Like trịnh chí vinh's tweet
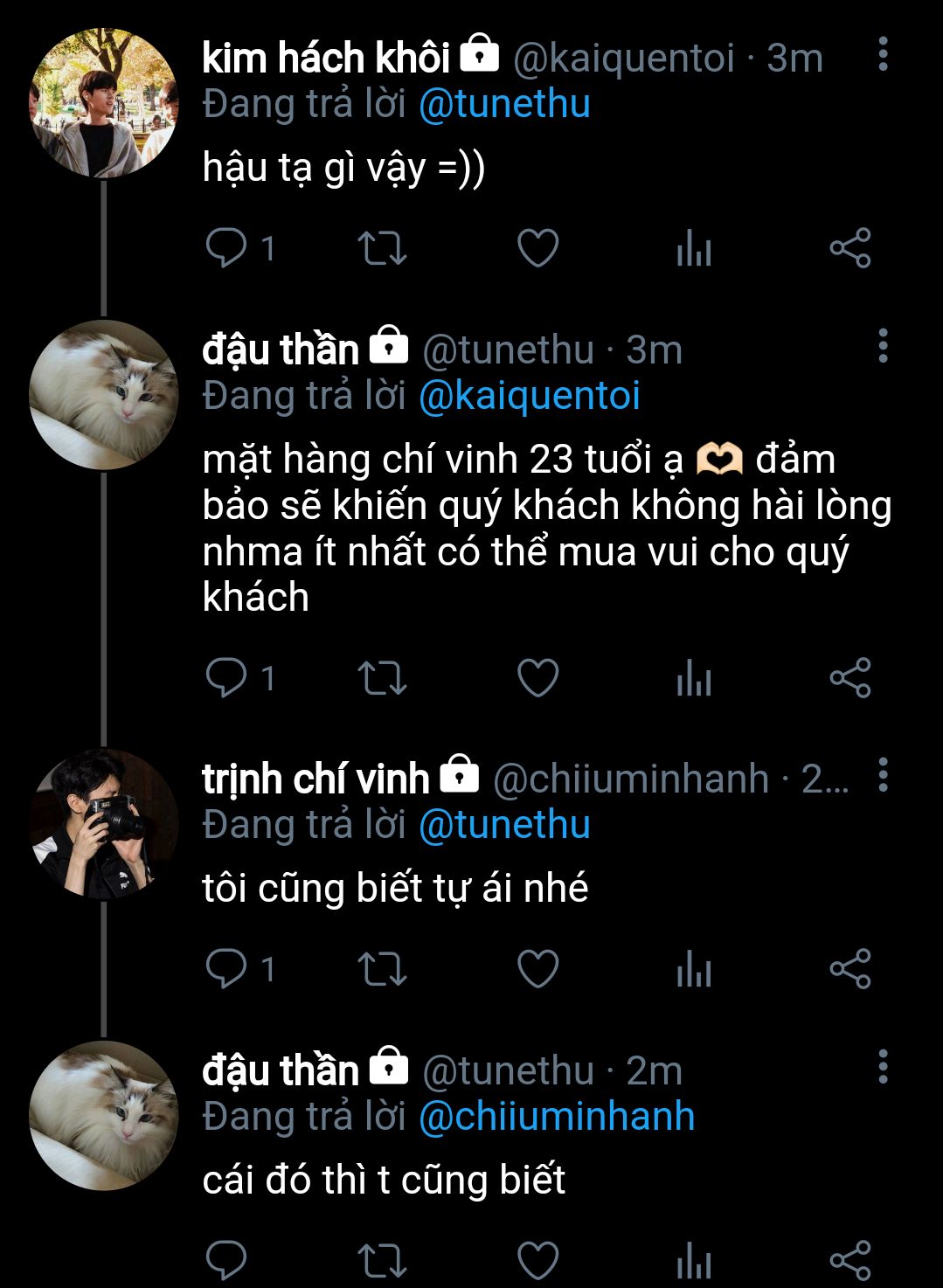Image resolution: width=943 pixels, height=1288 pixels. 537,969
